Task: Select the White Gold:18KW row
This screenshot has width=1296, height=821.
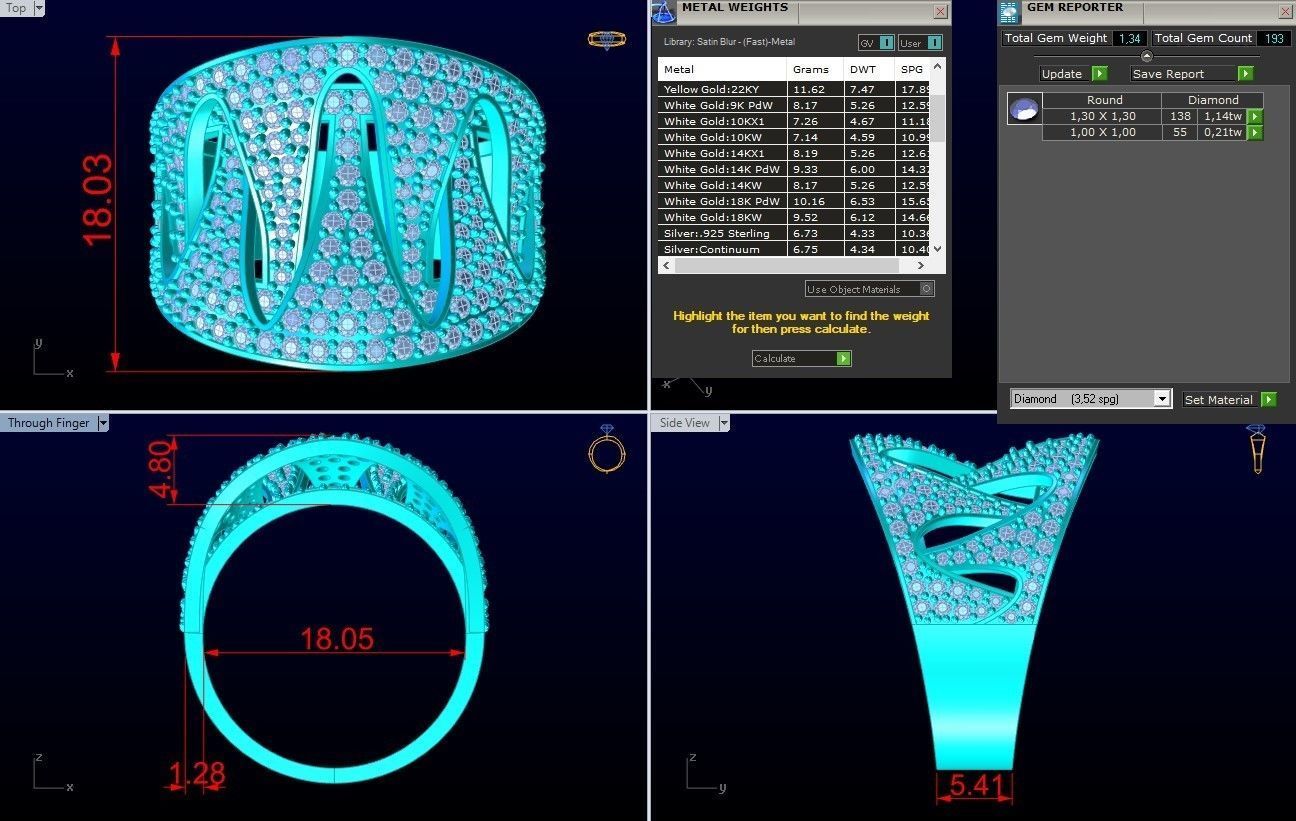Action: click(x=794, y=217)
